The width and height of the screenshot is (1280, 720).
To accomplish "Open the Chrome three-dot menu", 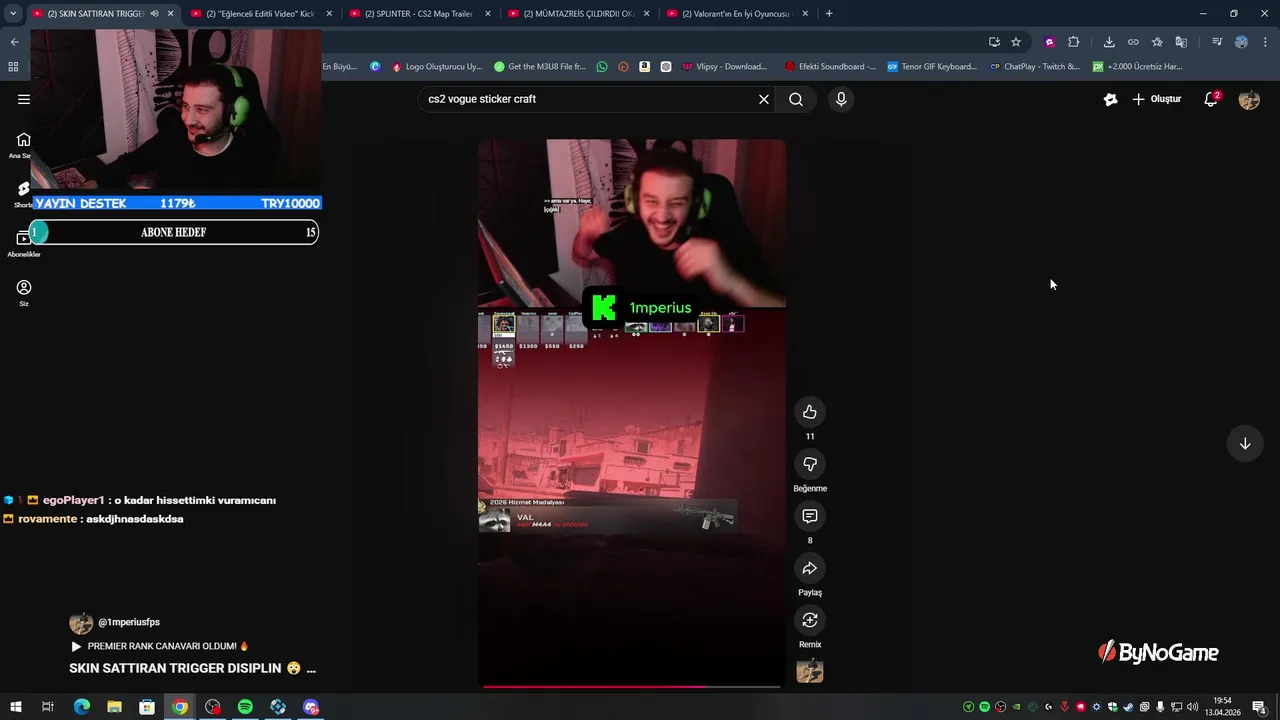I will click(x=1265, y=42).
